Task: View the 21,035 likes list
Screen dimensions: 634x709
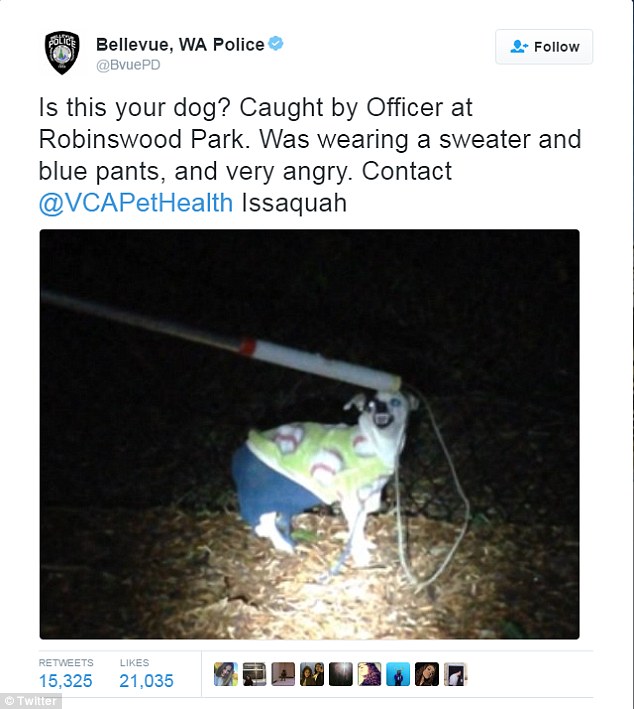Action: (x=146, y=674)
